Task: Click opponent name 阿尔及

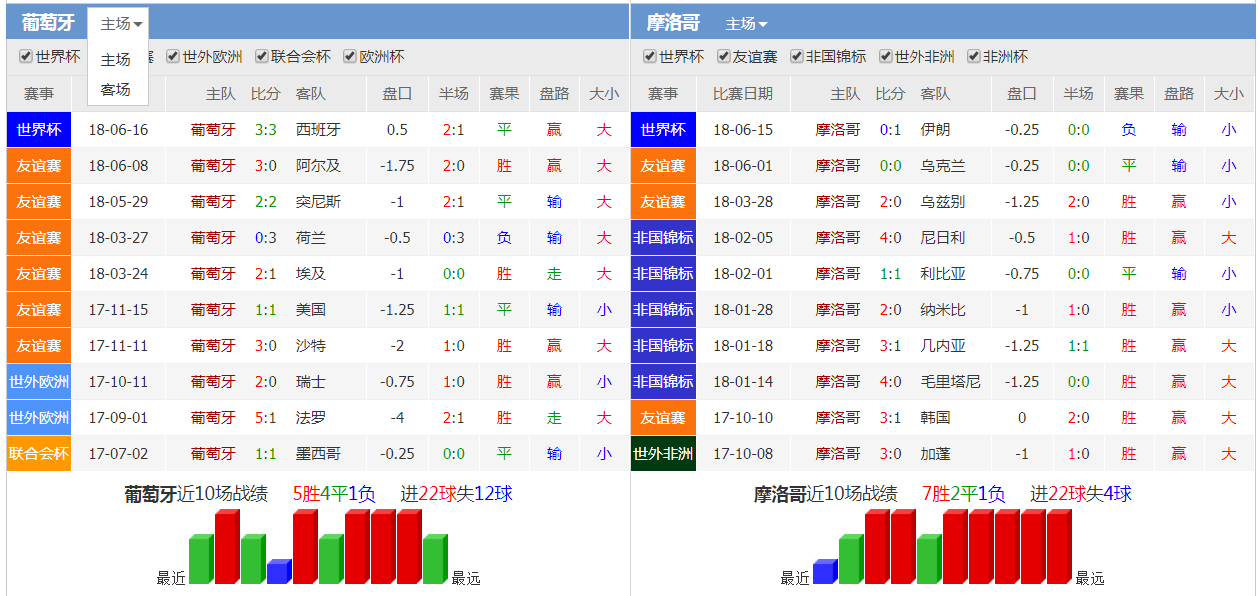Action: [x=319, y=166]
